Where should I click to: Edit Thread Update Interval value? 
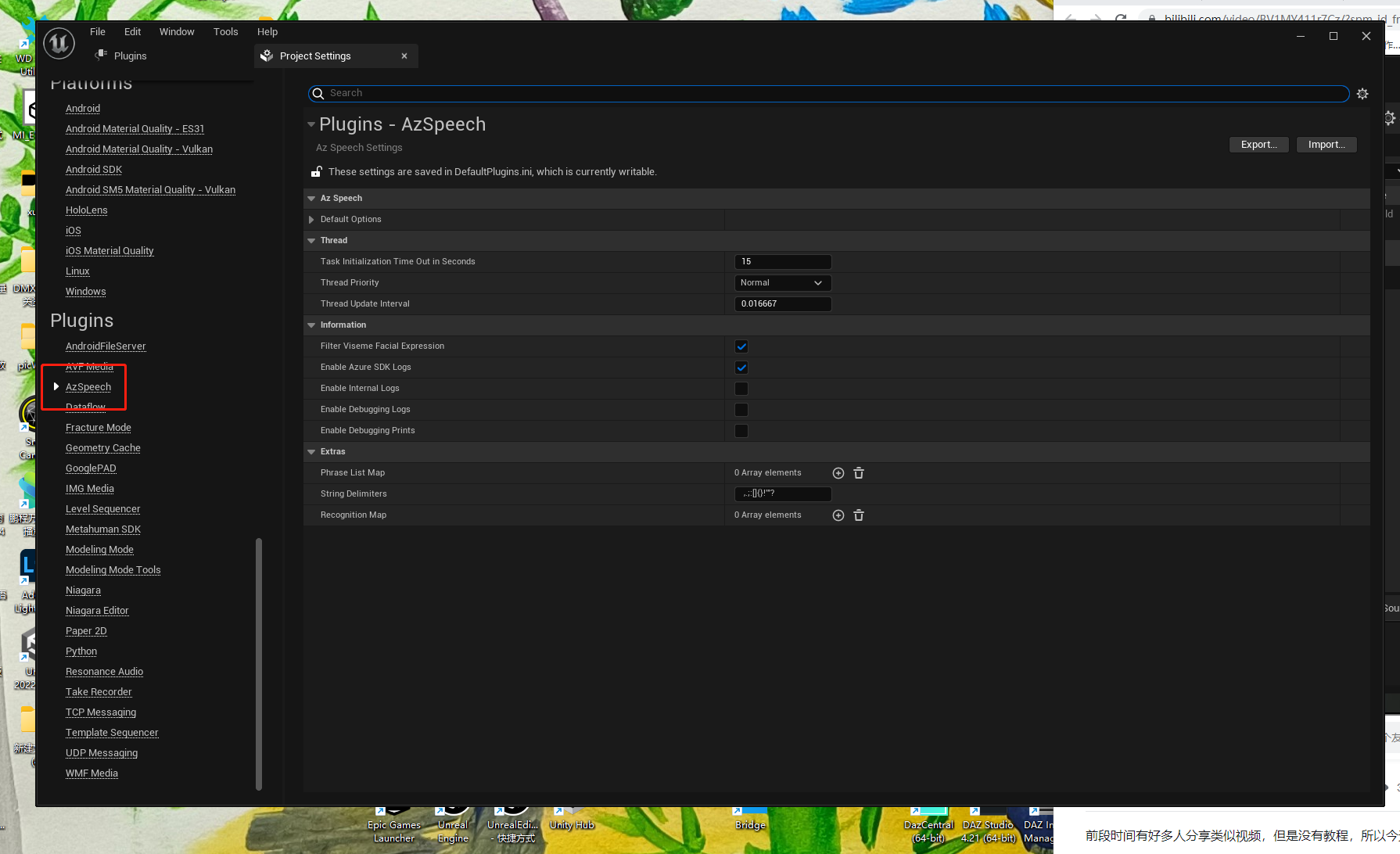(x=783, y=304)
